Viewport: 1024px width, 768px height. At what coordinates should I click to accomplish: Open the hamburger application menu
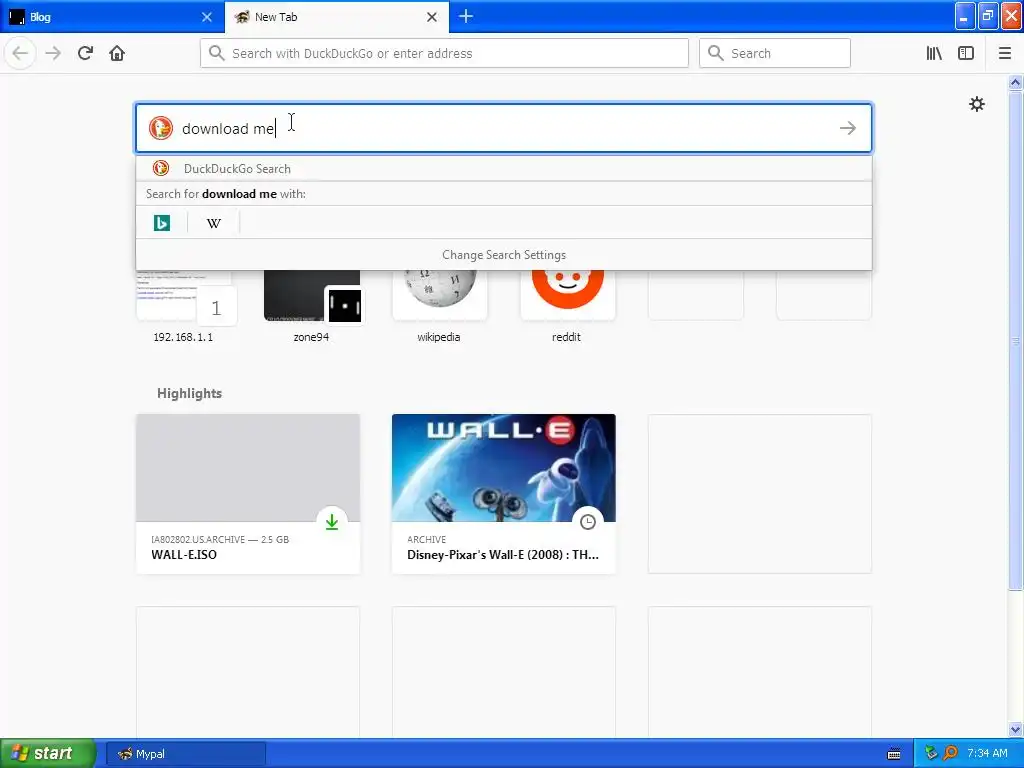point(1004,53)
